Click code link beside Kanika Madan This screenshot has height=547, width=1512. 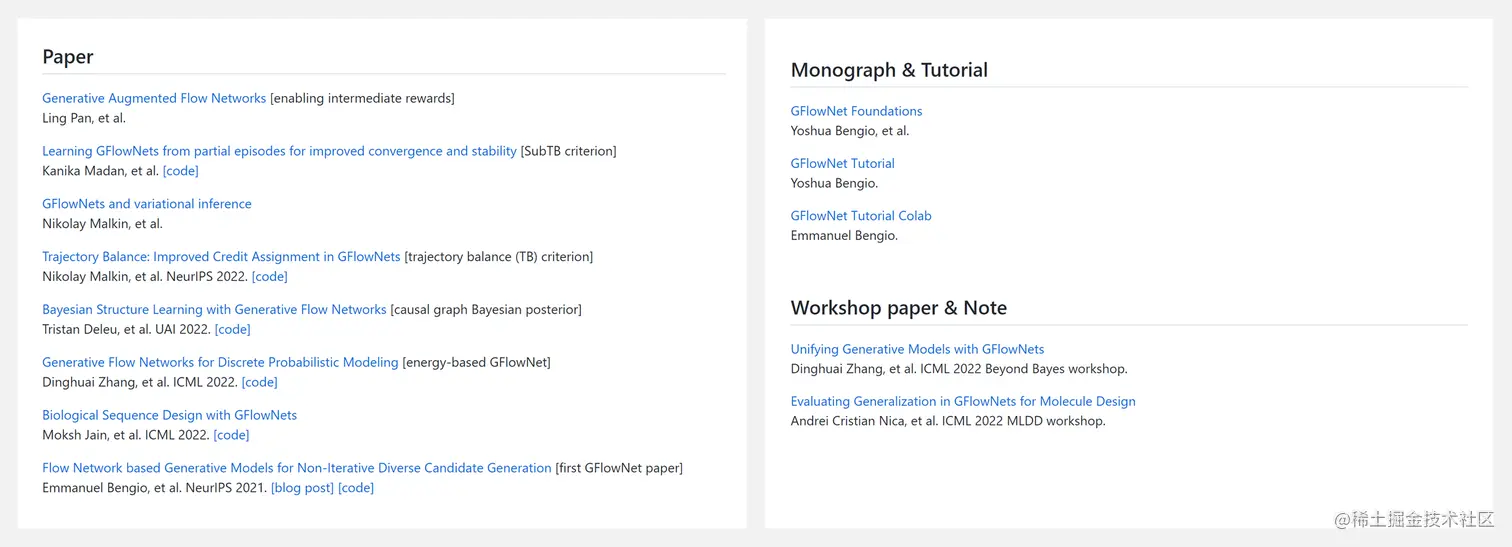click(181, 171)
